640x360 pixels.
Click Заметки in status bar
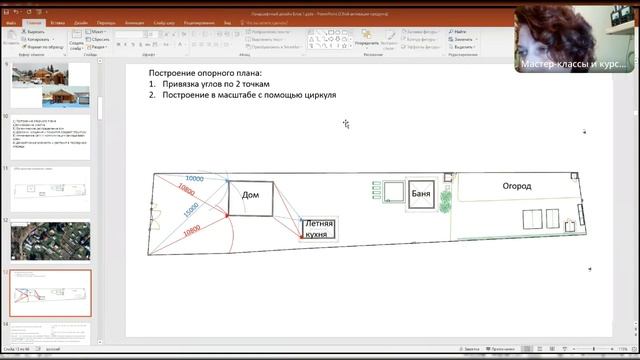[x=469, y=349]
